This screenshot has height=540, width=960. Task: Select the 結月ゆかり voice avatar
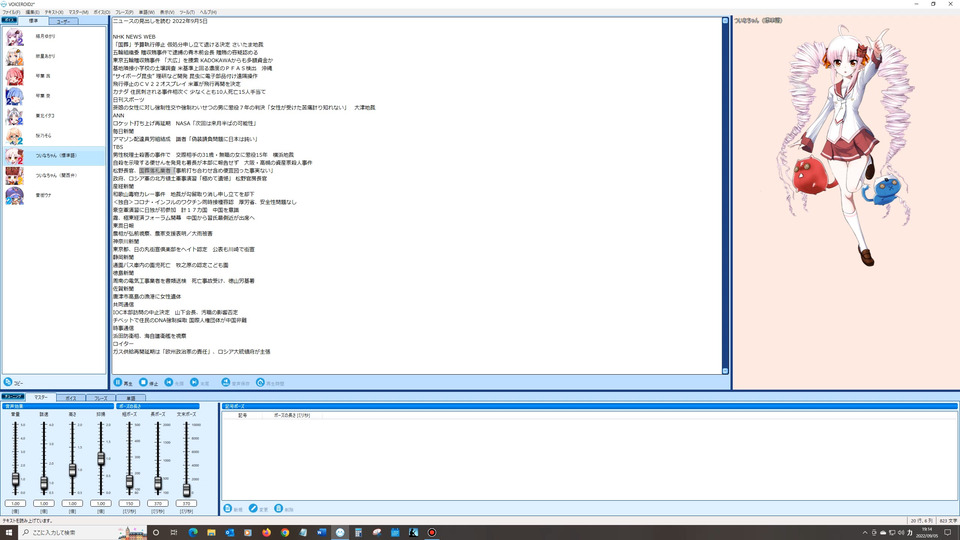[x=14, y=37]
